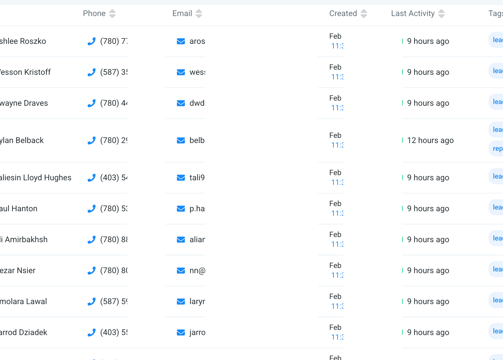Image resolution: width=503 pixels, height=360 pixels.
Task: Sort contacts by Phone column arrows
Action: coord(112,14)
